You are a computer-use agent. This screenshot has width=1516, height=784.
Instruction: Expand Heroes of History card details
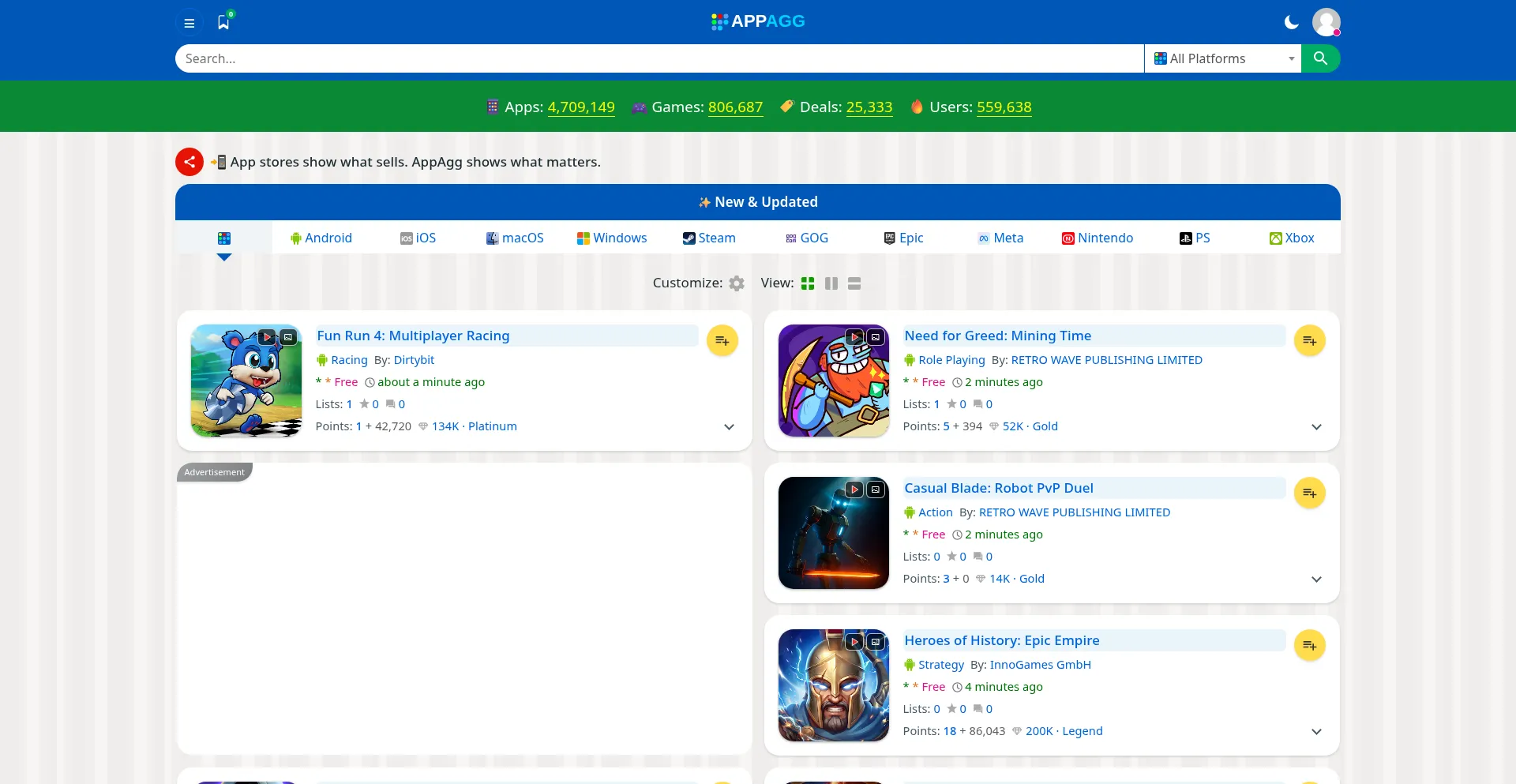pyautogui.click(x=1317, y=732)
